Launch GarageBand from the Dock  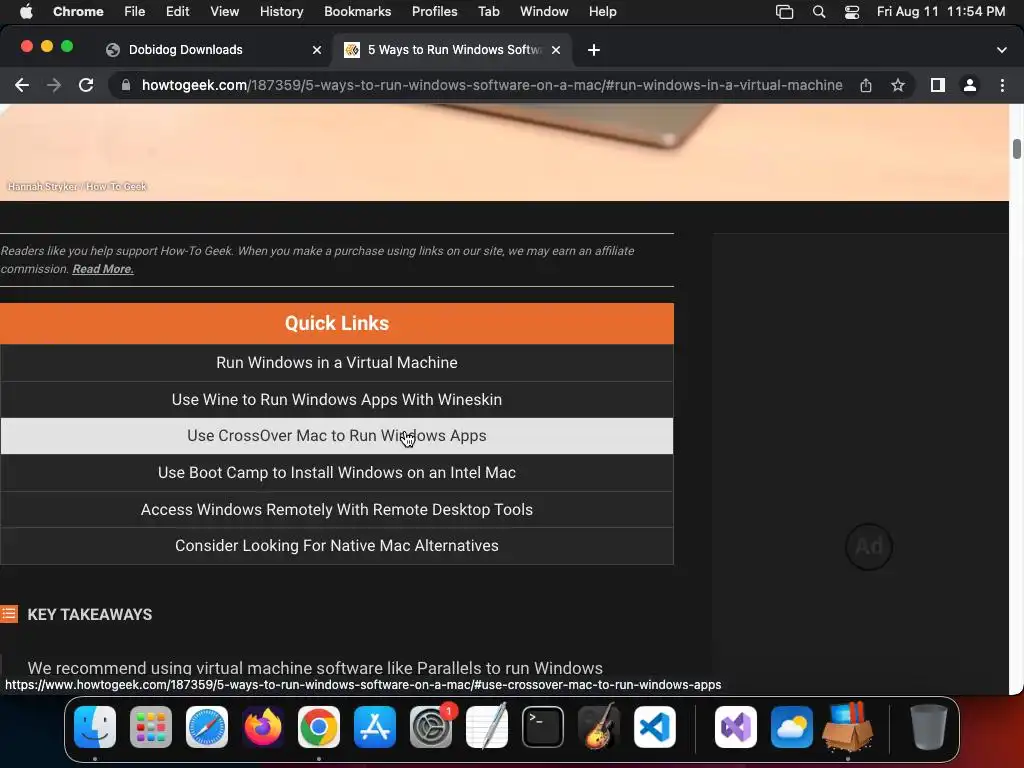click(599, 727)
